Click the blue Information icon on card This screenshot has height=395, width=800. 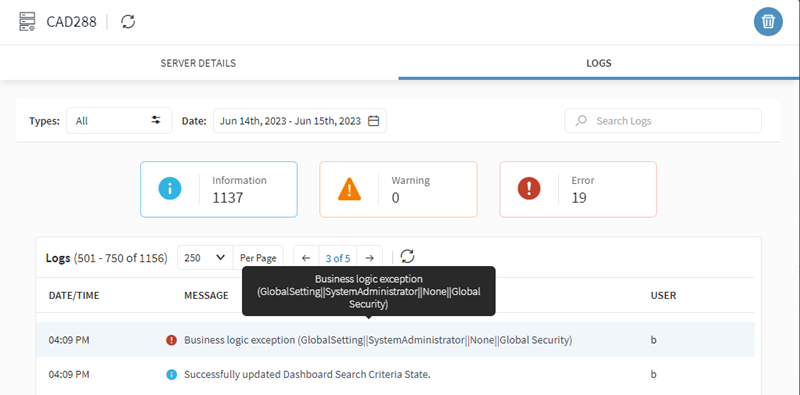169,189
